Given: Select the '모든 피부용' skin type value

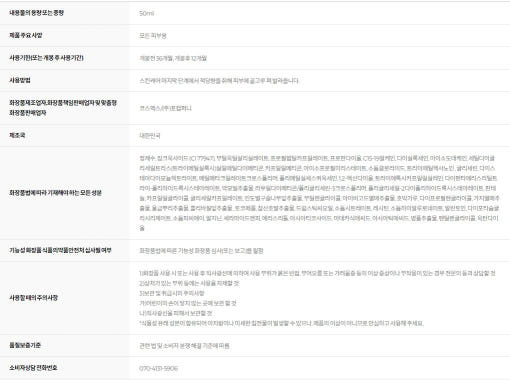Looking at the screenshot, I should pos(153,36).
